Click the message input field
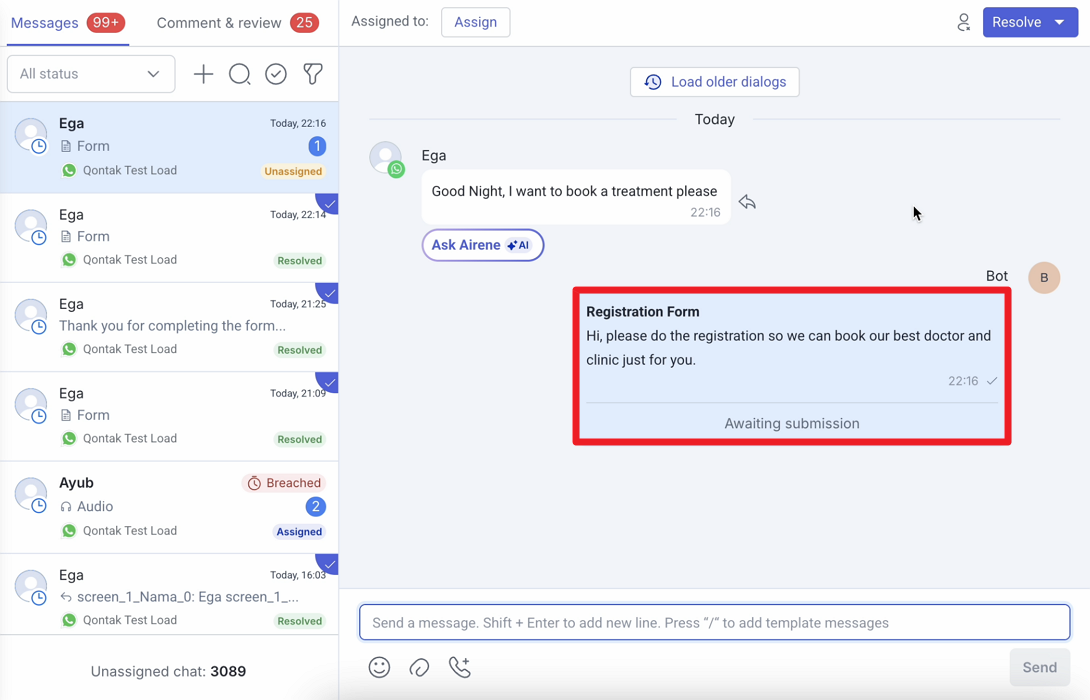 714,622
